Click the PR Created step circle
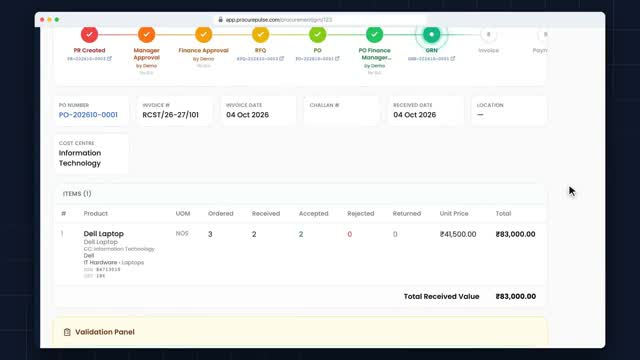This screenshot has height=360, width=640. click(x=89, y=34)
